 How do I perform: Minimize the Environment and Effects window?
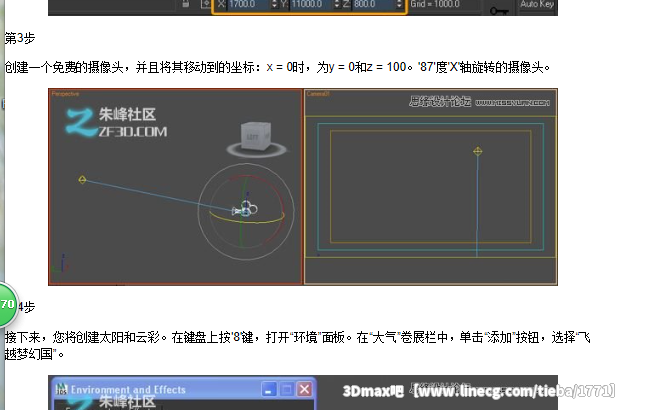[268, 390]
